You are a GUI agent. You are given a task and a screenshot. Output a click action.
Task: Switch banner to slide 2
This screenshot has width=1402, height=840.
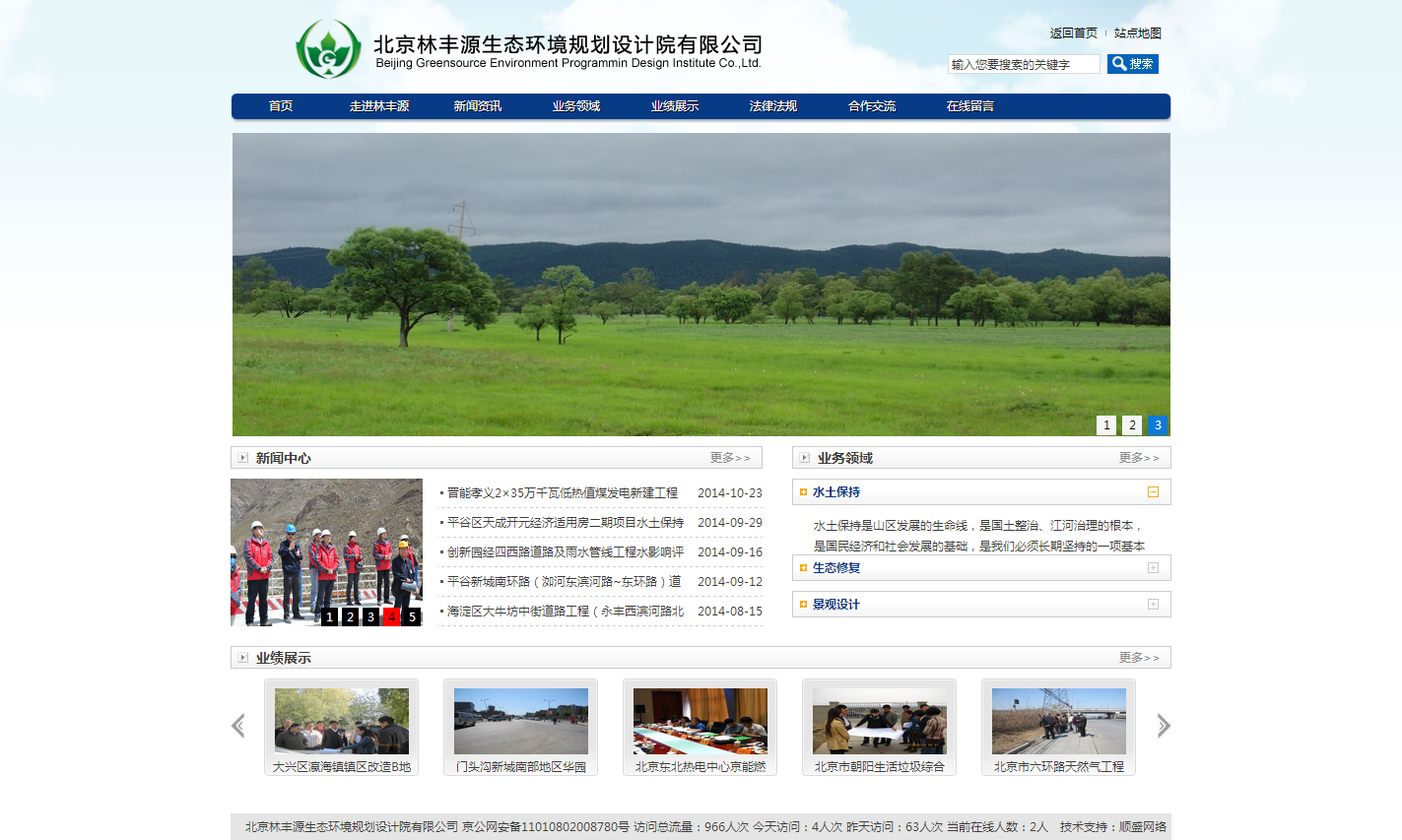pyautogui.click(x=1132, y=424)
